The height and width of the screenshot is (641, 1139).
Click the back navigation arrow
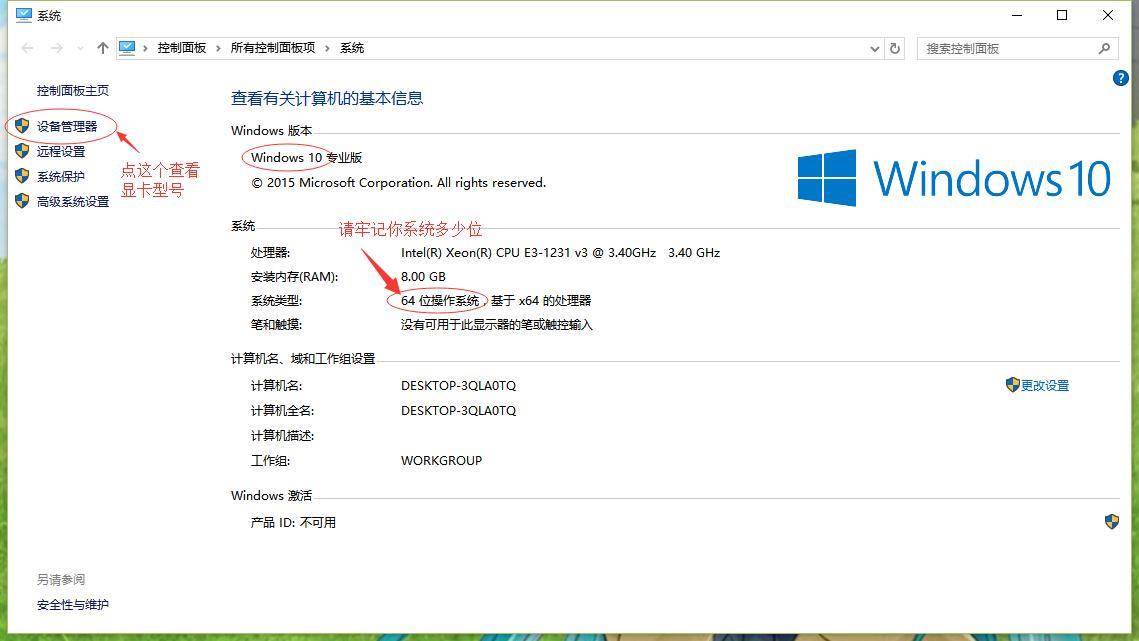(27, 48)
